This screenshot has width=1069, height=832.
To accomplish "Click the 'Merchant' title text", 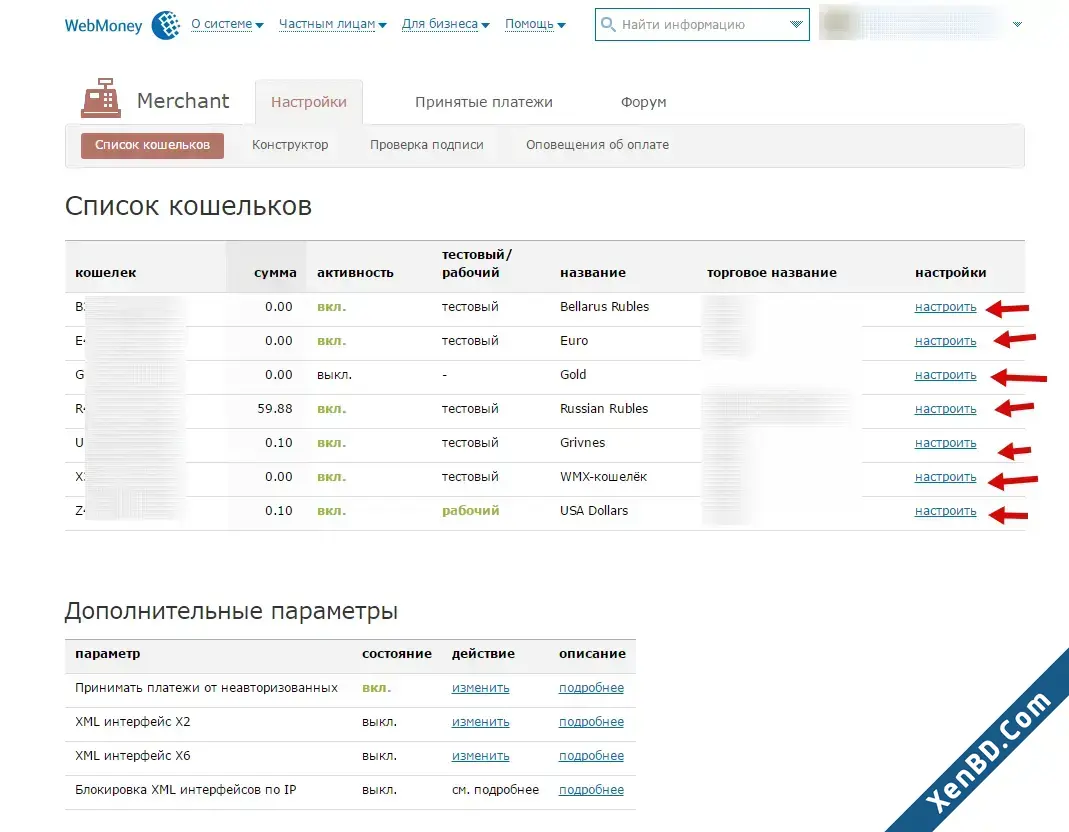I will click(183, 101).
